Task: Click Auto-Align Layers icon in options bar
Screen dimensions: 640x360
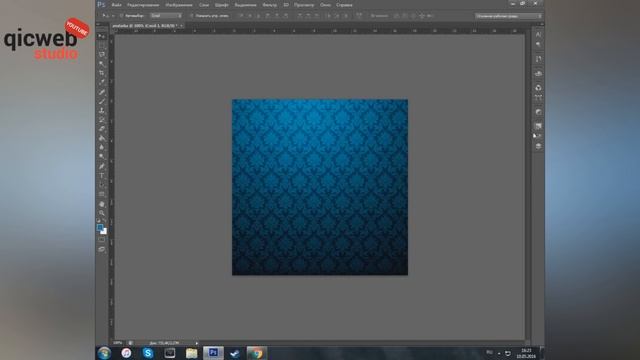Action: [359, 16]
